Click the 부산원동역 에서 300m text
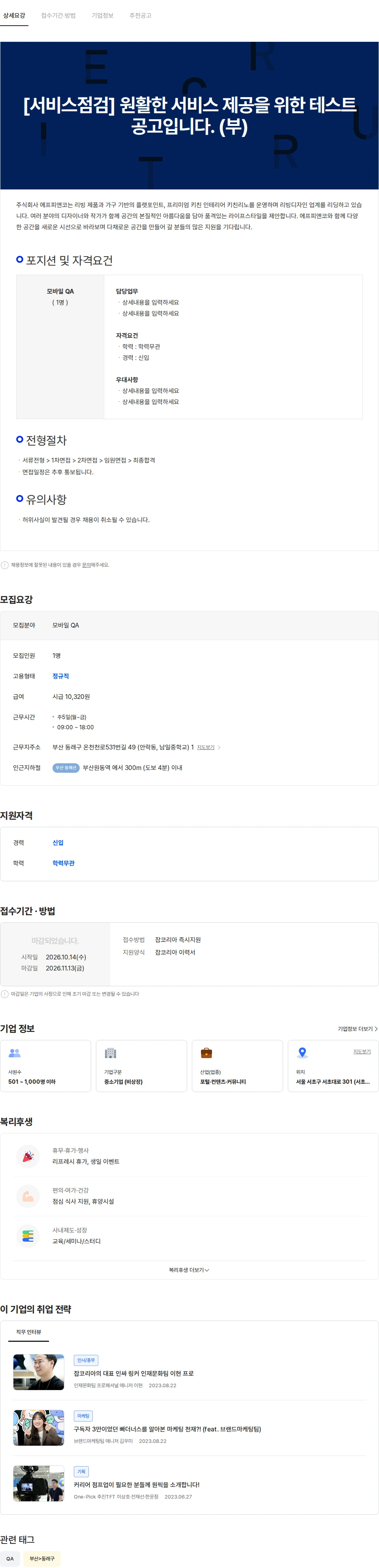Viewport: 379px width, 1568px height. pos(132,768)
